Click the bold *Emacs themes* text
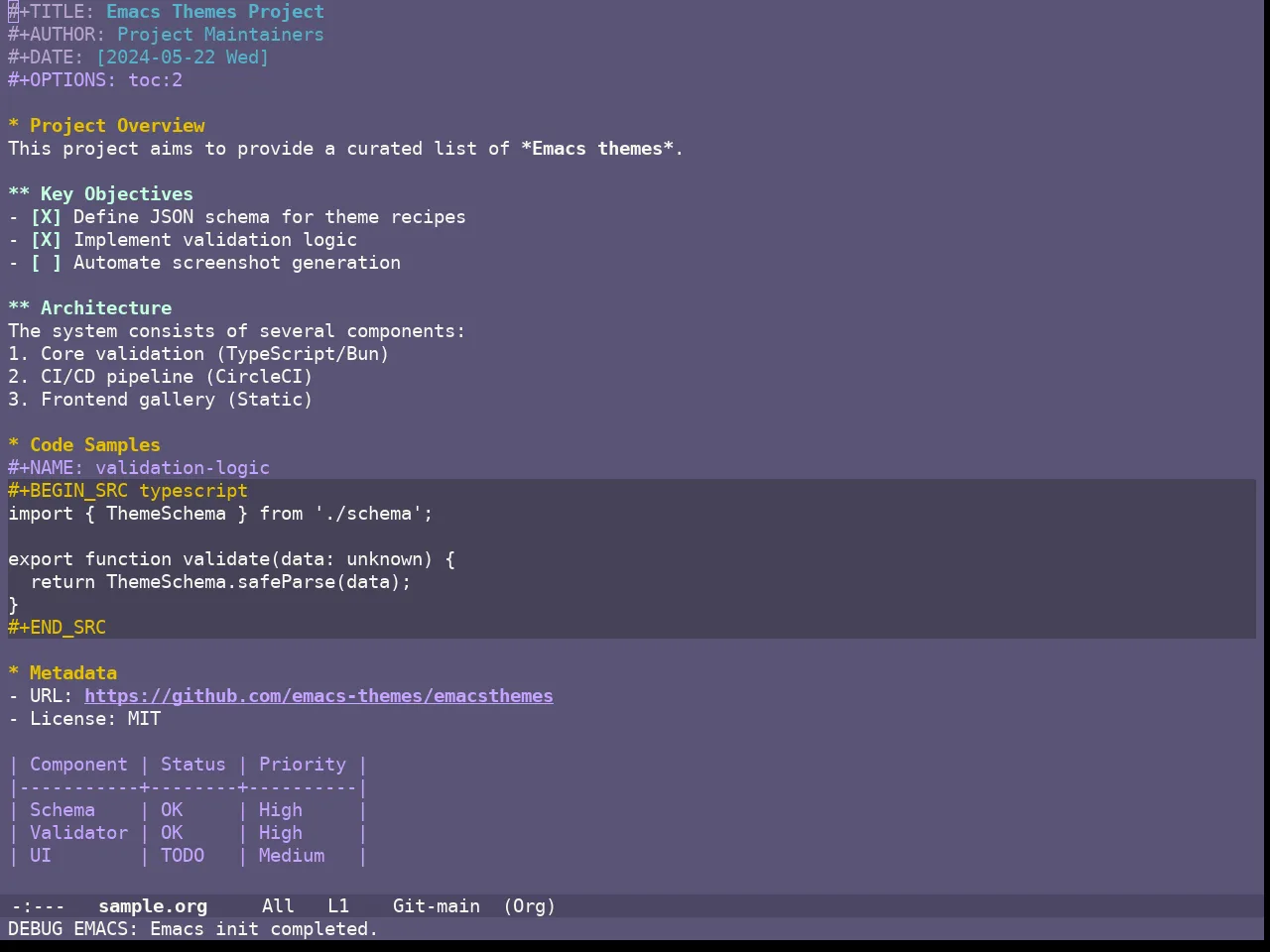The width and height of the screenshot is (1270, 952). point(597,149)
